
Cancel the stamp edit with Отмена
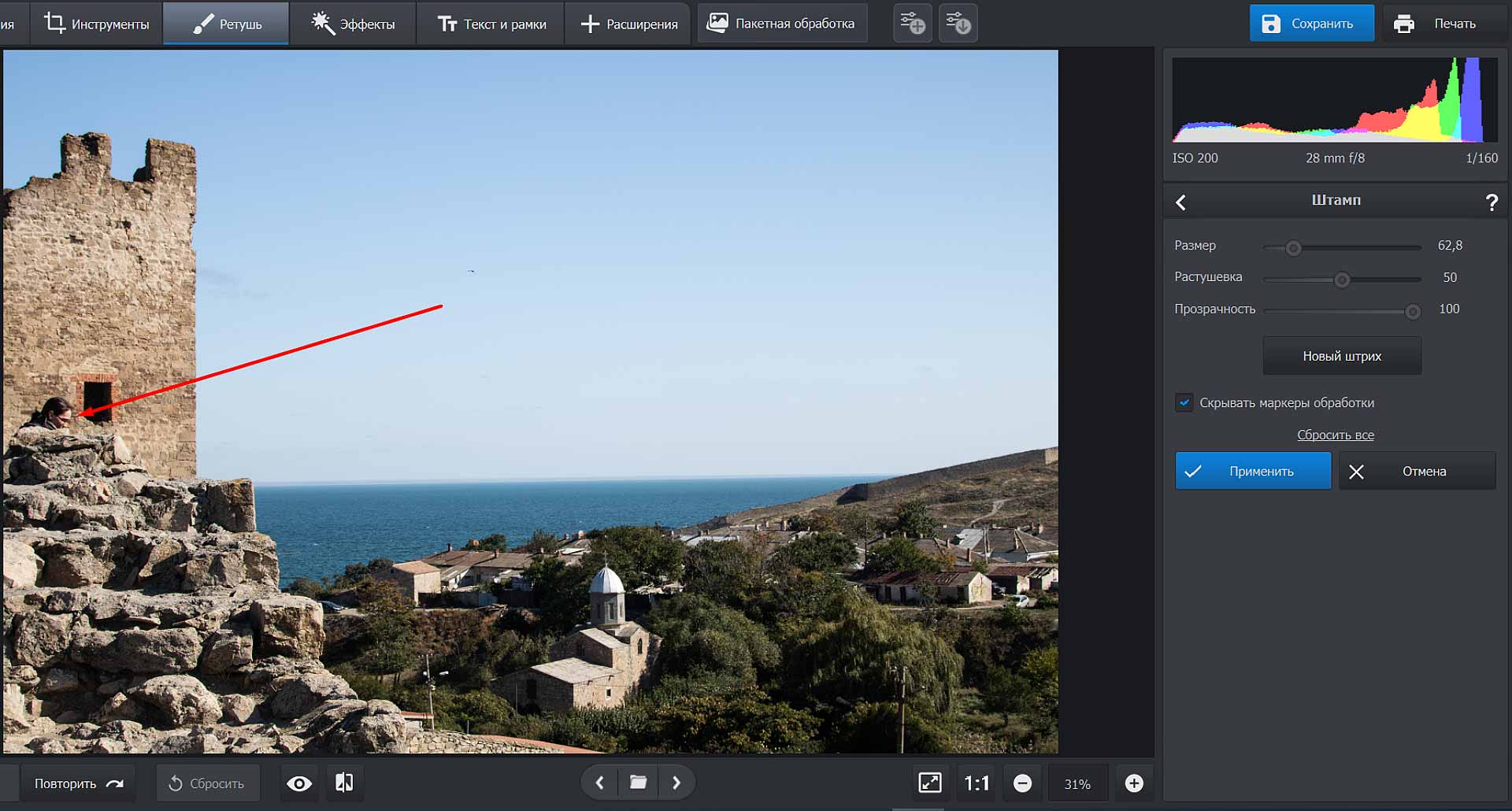1417,471
